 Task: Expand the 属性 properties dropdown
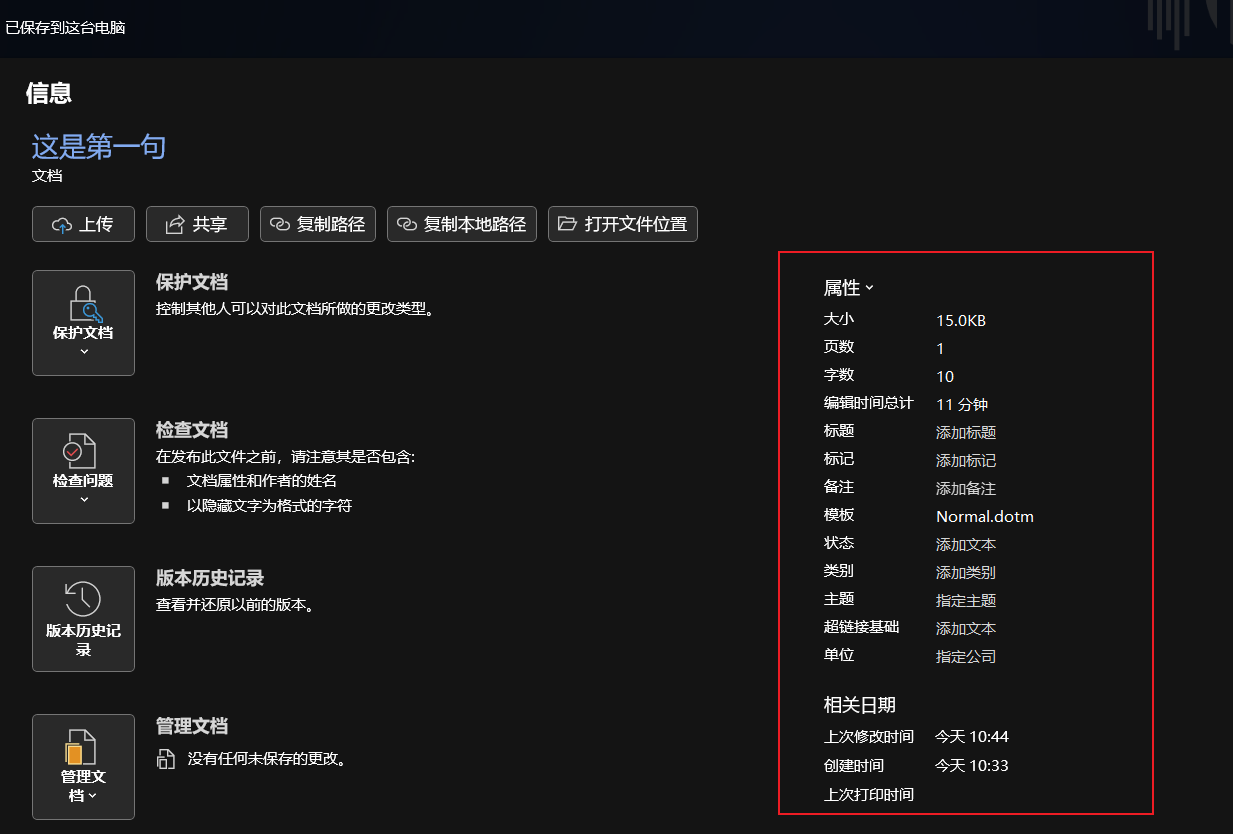pyautogui.click(x=848, y=288)
